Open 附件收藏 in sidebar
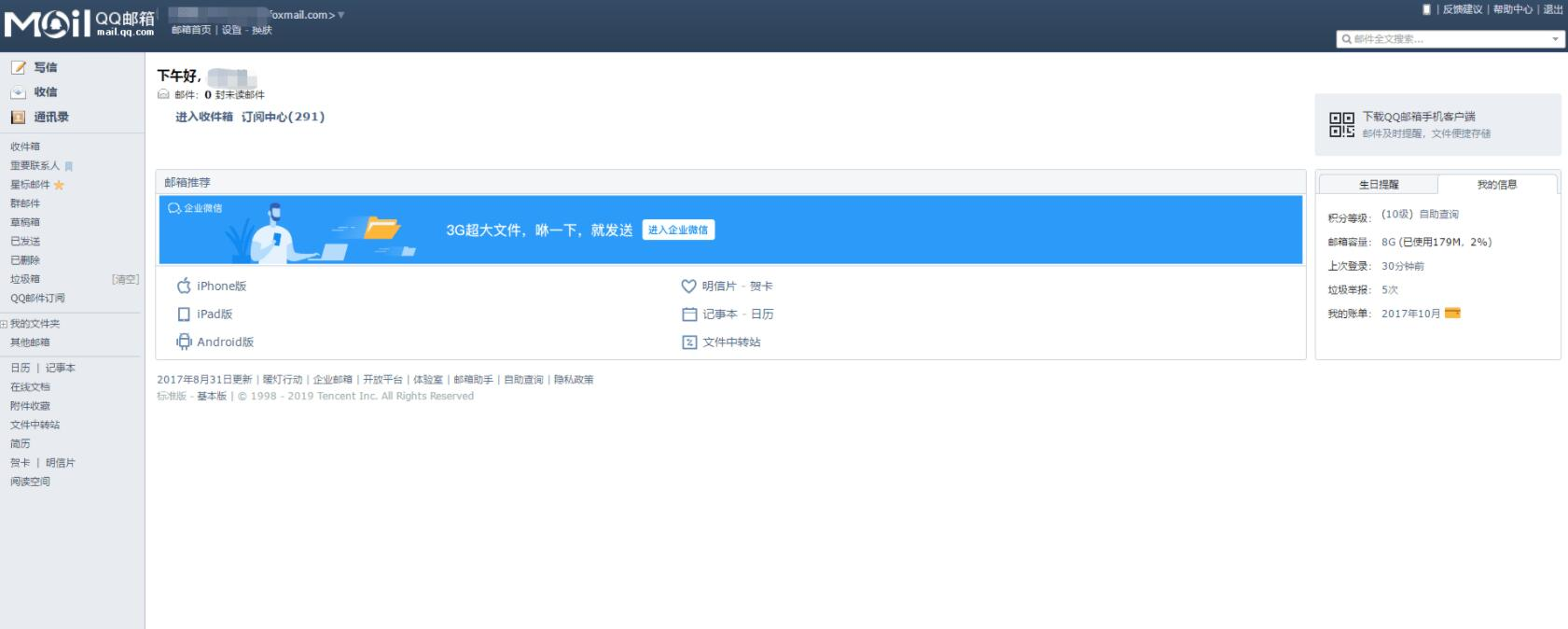Screen dimensions: 1568x629 point(30,406)
